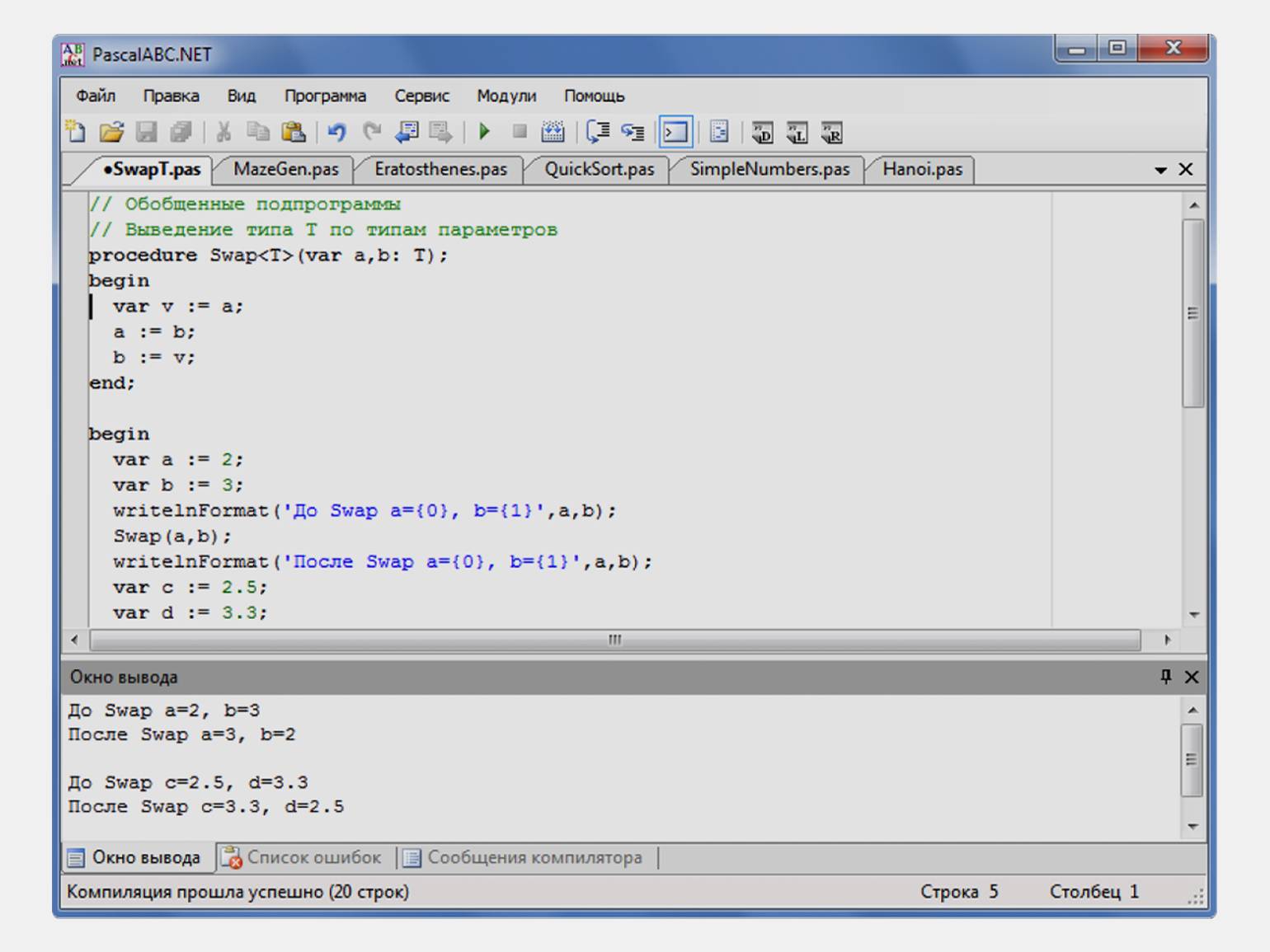Show the Сообщения компилятора tab
The image size is (1270, 952).
point(524,857)
